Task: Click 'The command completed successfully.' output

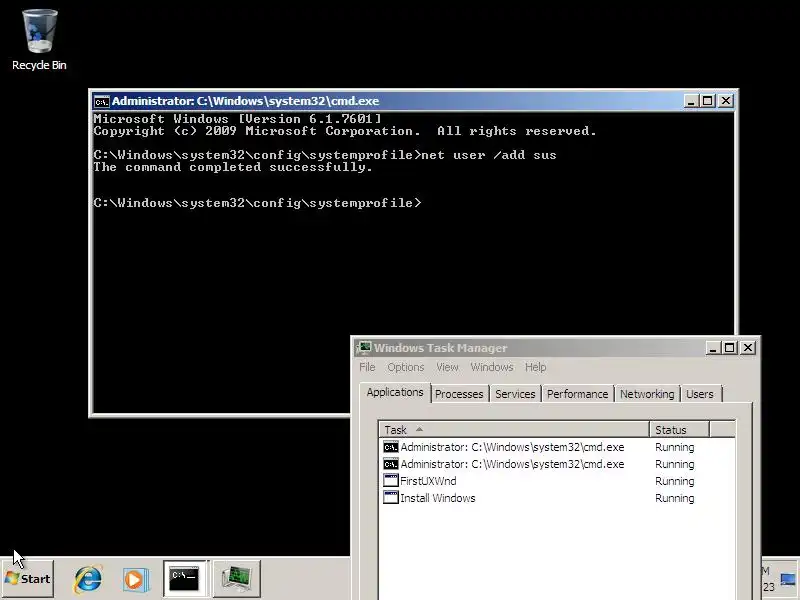Action: 233,167
